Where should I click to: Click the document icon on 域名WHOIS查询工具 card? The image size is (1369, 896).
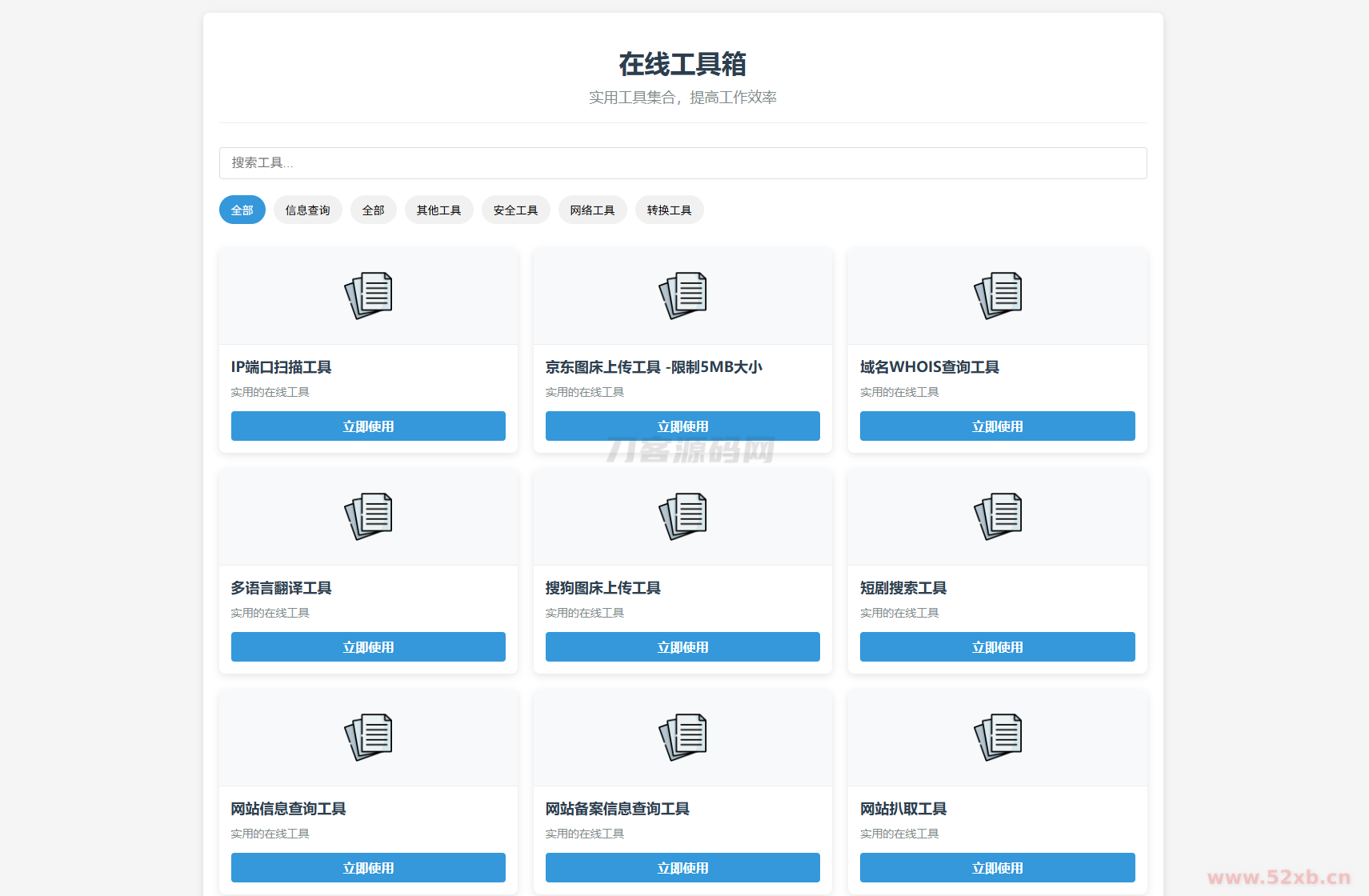tap(997, 295)
